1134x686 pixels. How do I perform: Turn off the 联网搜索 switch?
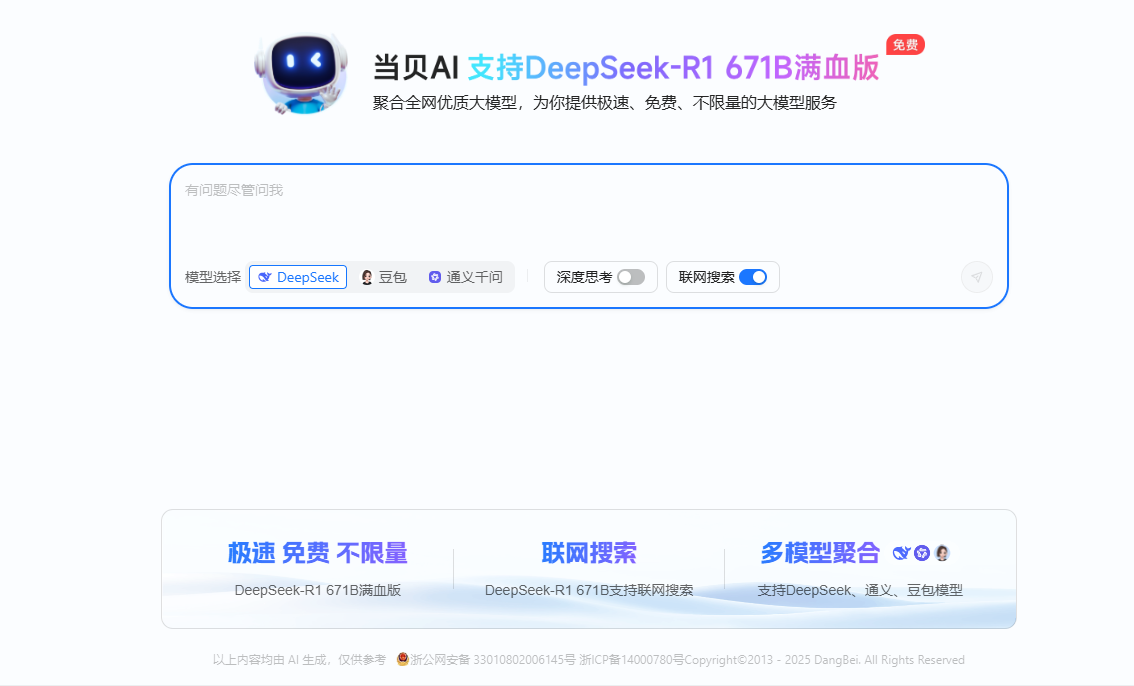753,277
